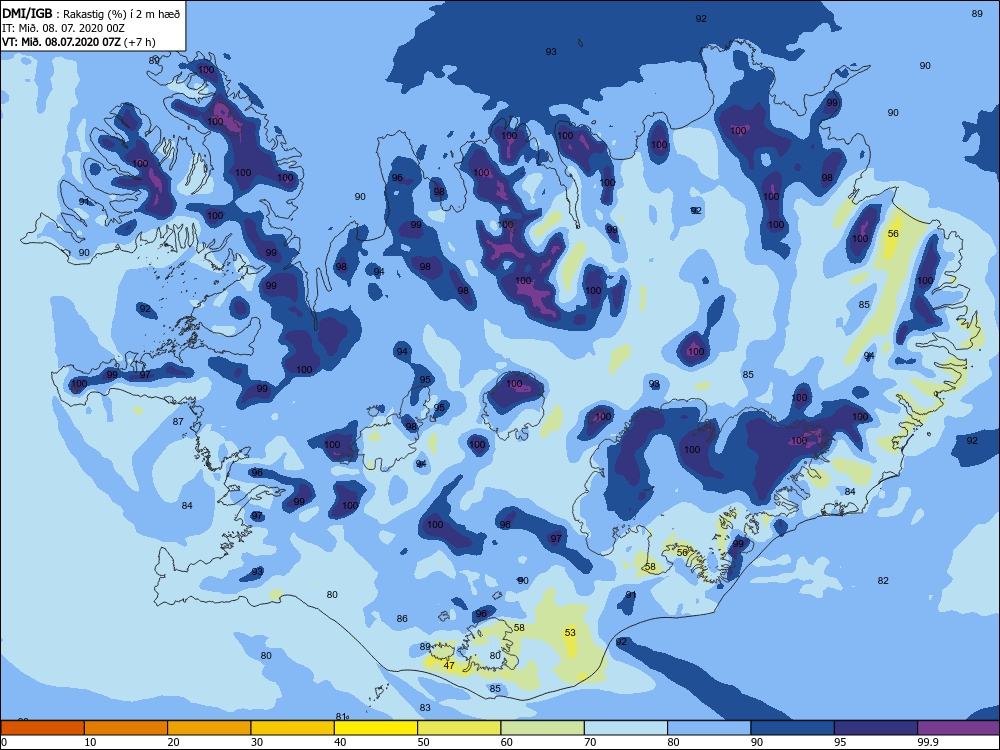Click the legend scale label 20
1000x750 pixels.
pos(173,742)
